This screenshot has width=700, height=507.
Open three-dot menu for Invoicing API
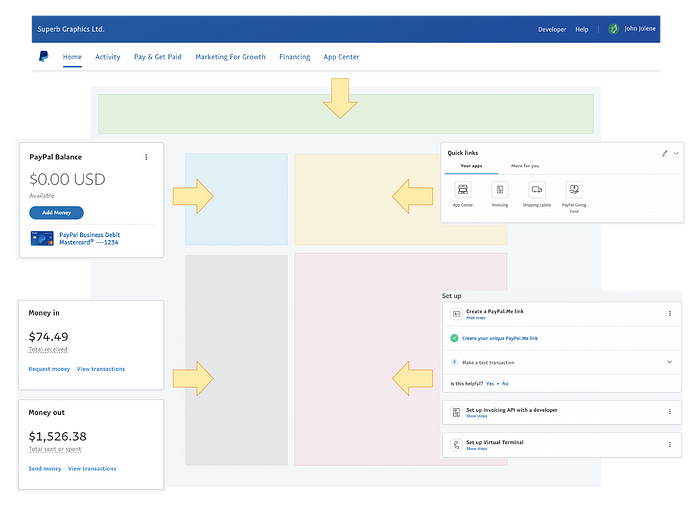pos(670,412)
